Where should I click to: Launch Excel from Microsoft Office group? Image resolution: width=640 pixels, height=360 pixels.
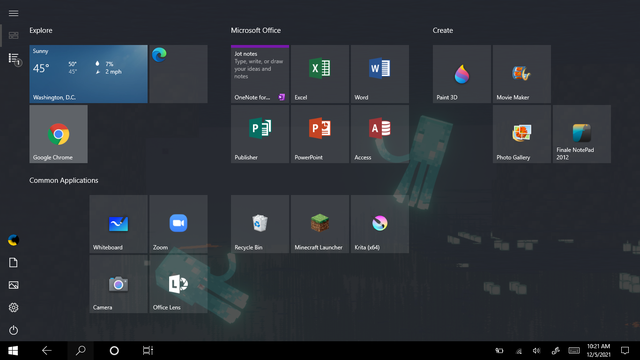coord(320,74)
